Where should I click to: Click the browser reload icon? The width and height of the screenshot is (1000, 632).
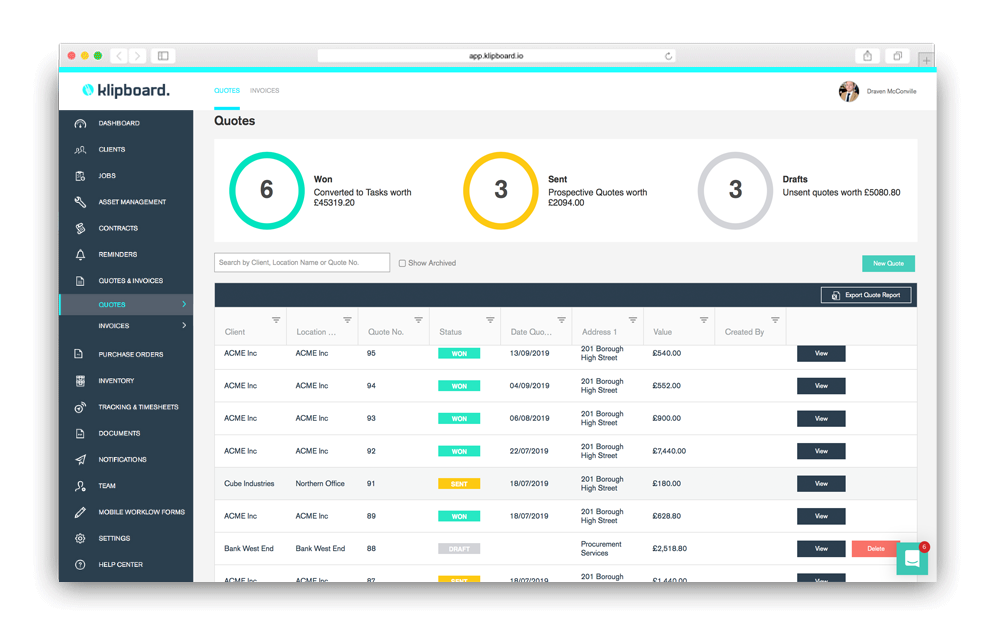tap(668, 56)
